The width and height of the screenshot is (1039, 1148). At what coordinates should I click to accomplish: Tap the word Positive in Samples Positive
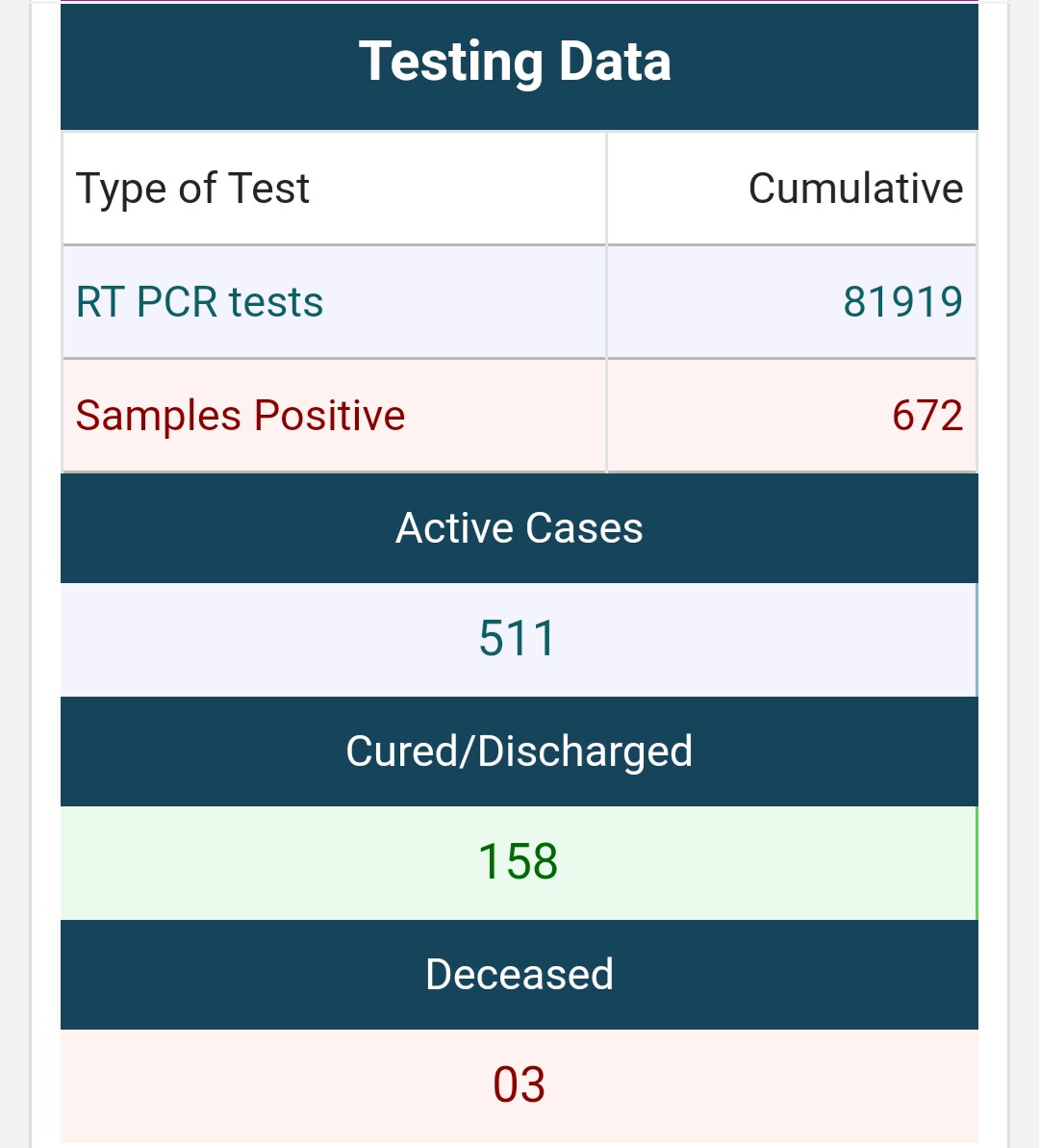329,416
